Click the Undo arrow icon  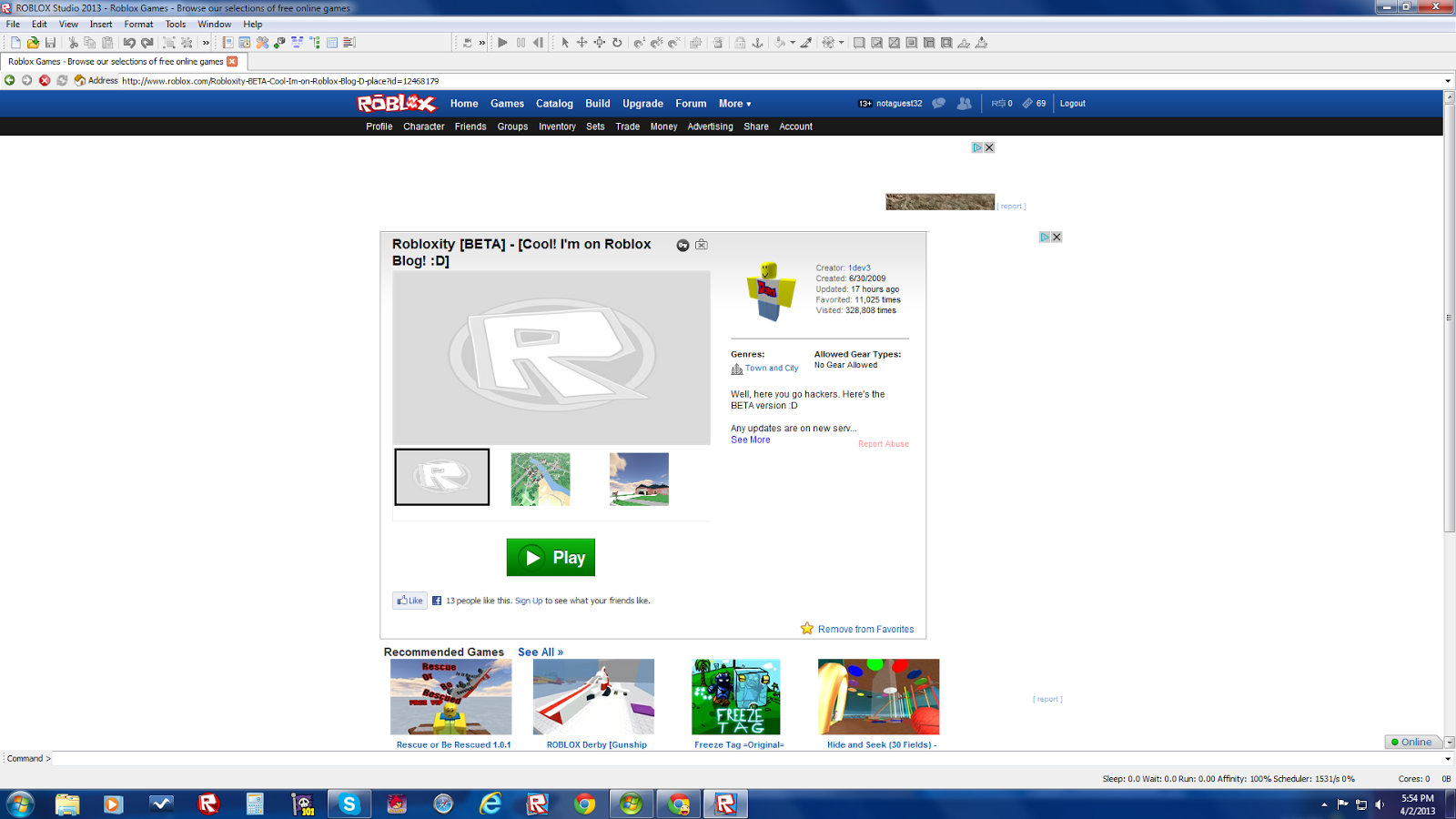click(129, 43)
